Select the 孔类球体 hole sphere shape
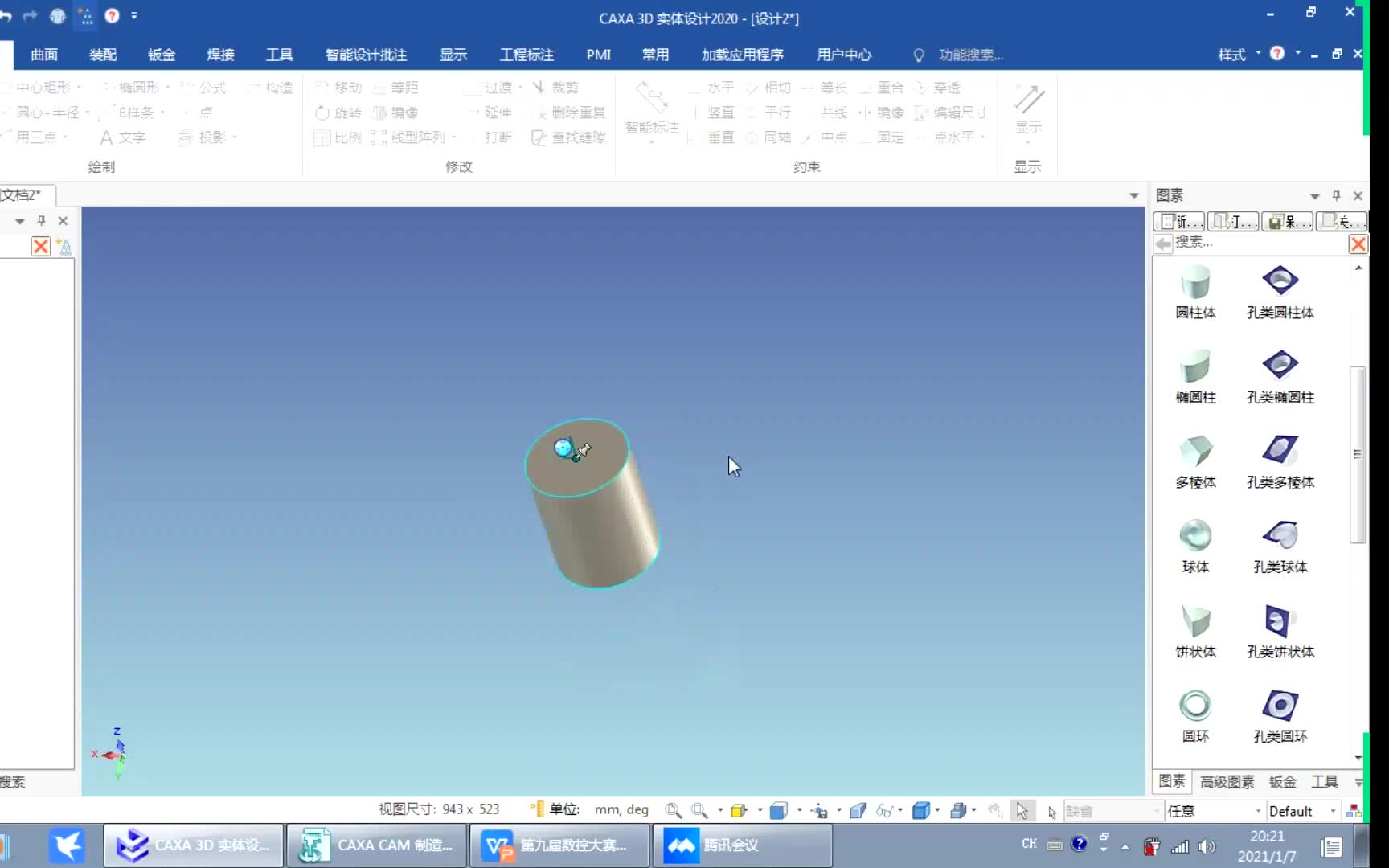The height and width of the screenshot is (868, 1389). (1280, 547)
